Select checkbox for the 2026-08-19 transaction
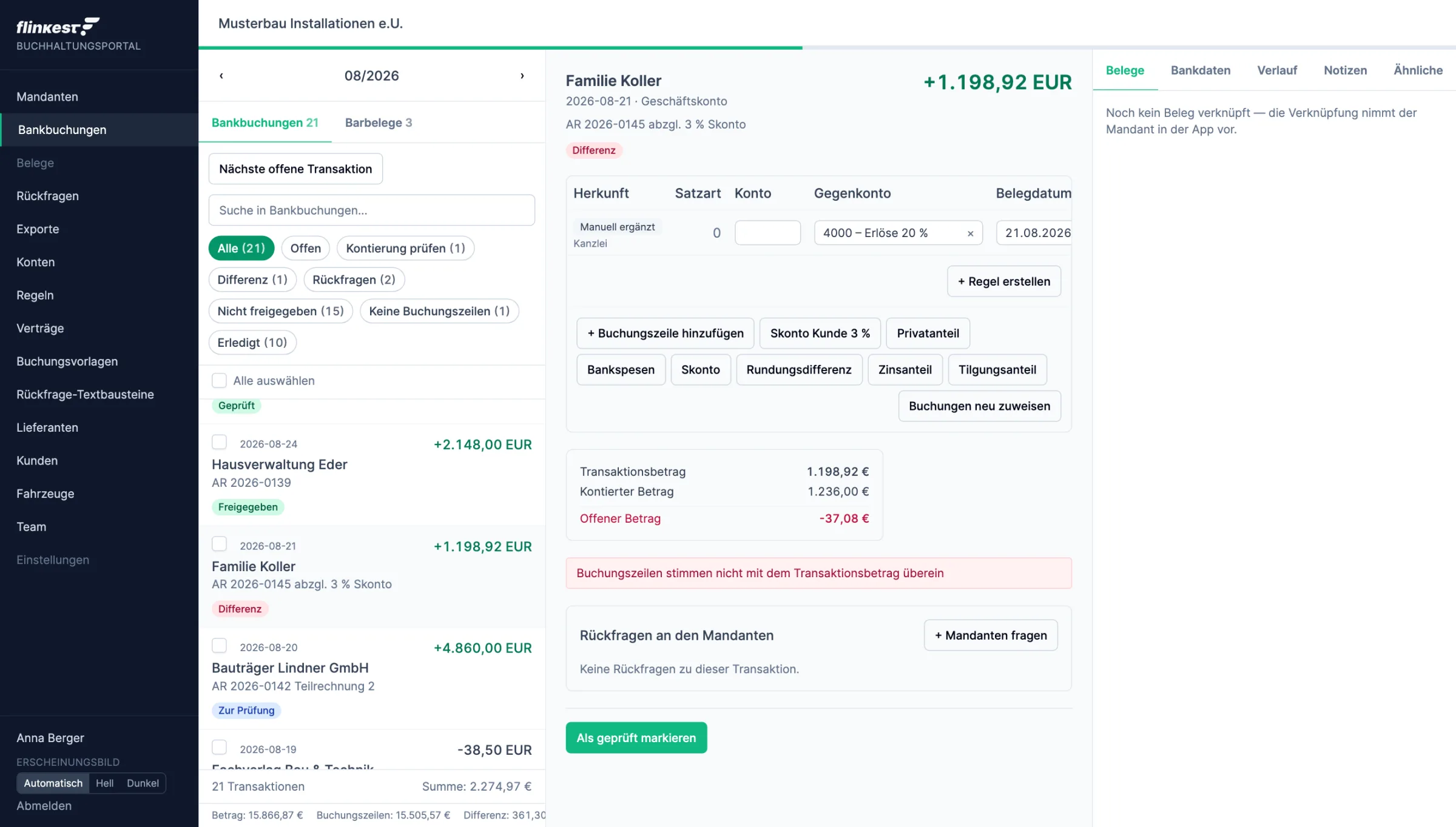This screenshot has width=1456, height=827. (219, 748)
